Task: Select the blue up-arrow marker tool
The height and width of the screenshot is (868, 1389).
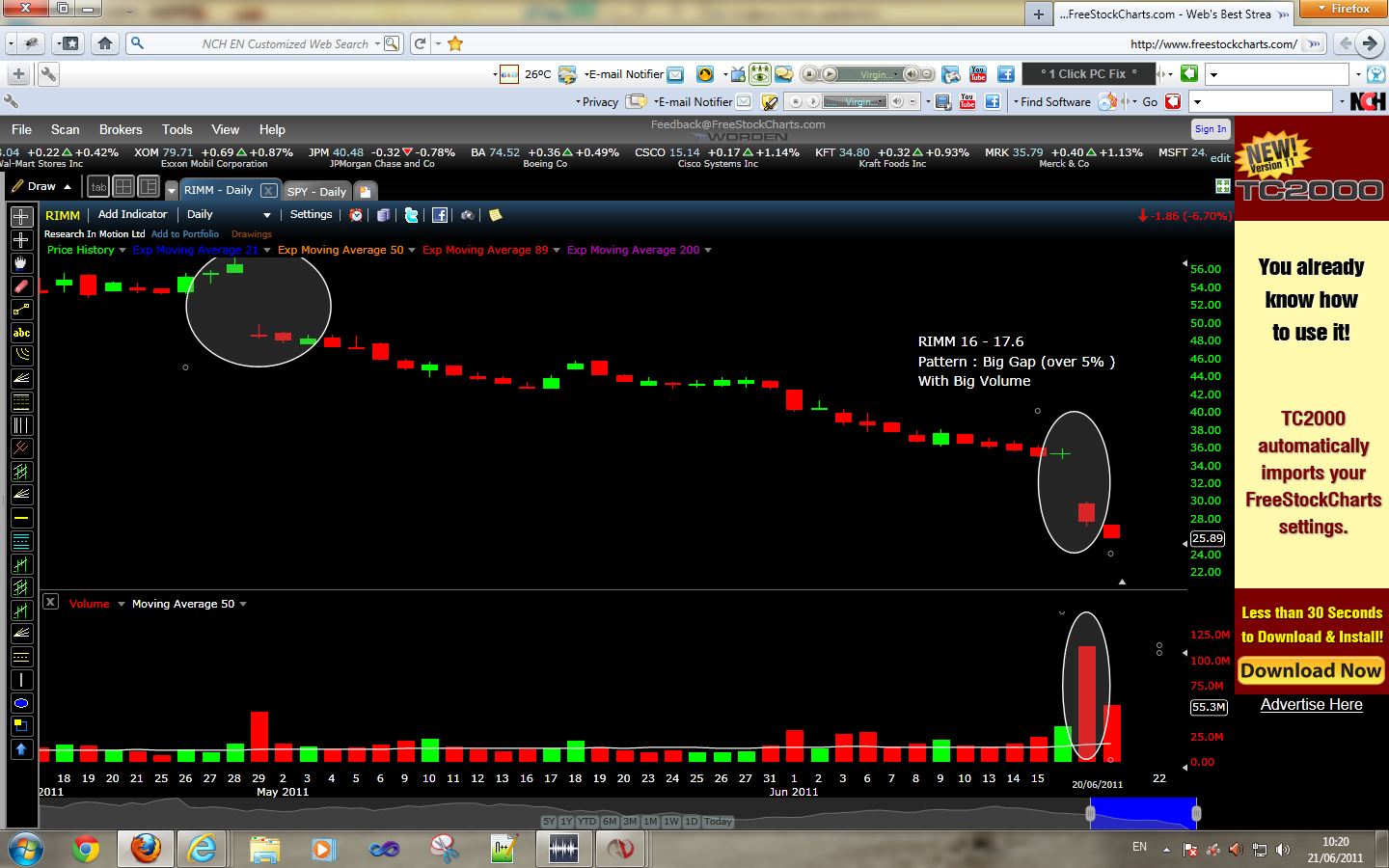Action: pyautogui.click(x=21, y=749)
